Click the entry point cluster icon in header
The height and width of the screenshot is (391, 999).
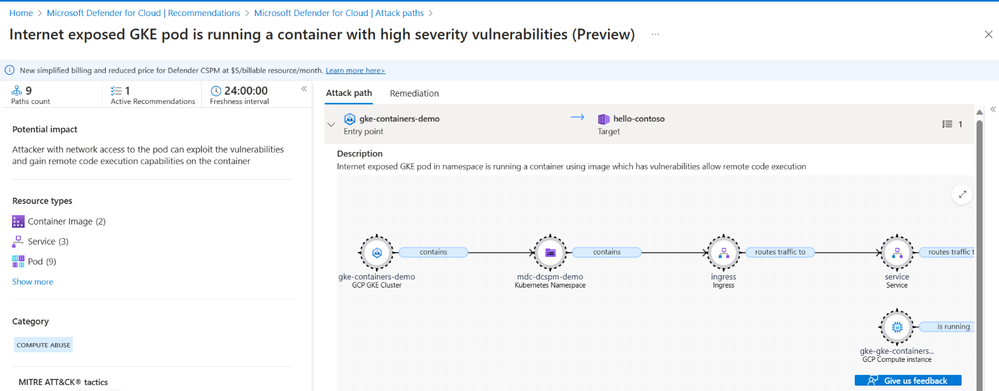pos(349,119)
